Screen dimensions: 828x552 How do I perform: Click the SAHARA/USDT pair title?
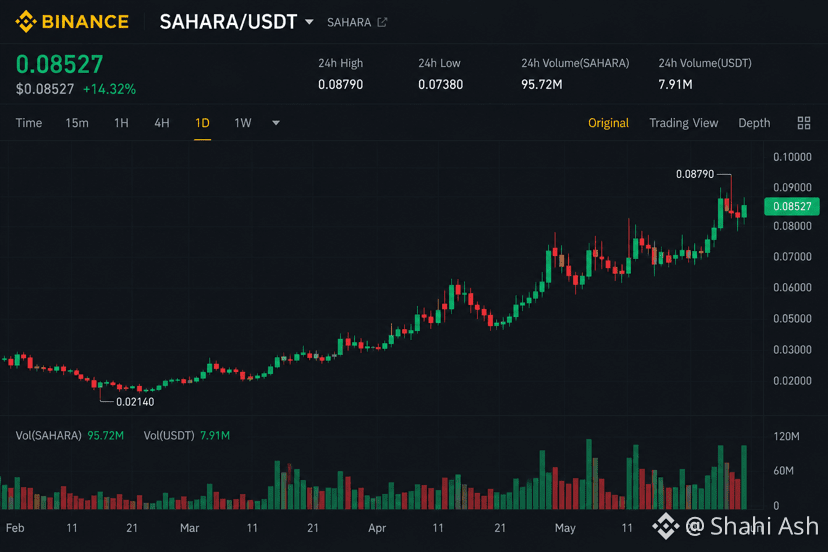(x=228, y=22)
